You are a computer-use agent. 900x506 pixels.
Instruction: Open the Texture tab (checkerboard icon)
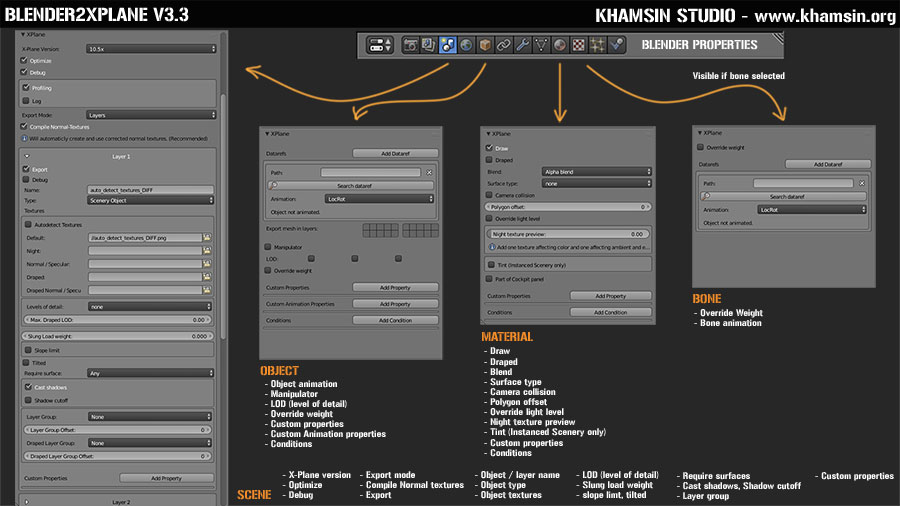[x=579, y=45]
